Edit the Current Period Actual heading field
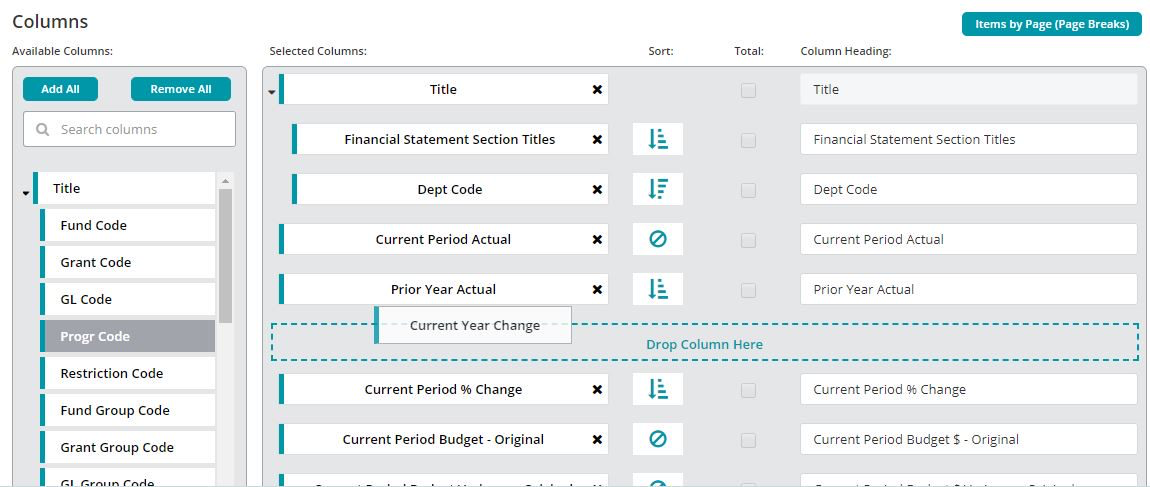The width and height of the screenshot is (1150, 487). pos(969,239)
